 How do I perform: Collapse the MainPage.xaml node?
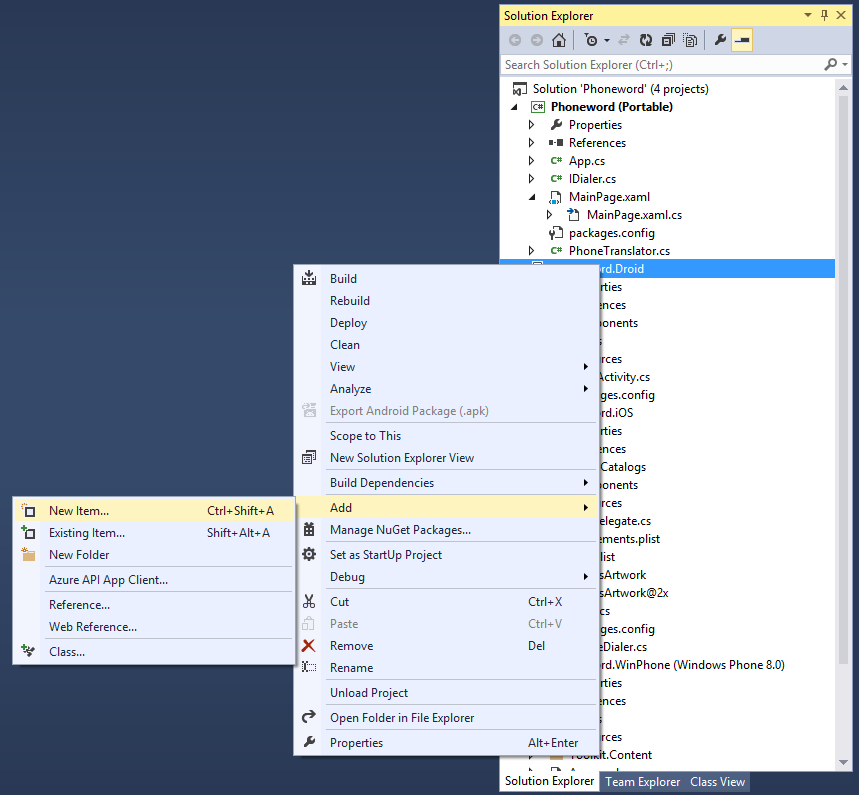point(532,197)
